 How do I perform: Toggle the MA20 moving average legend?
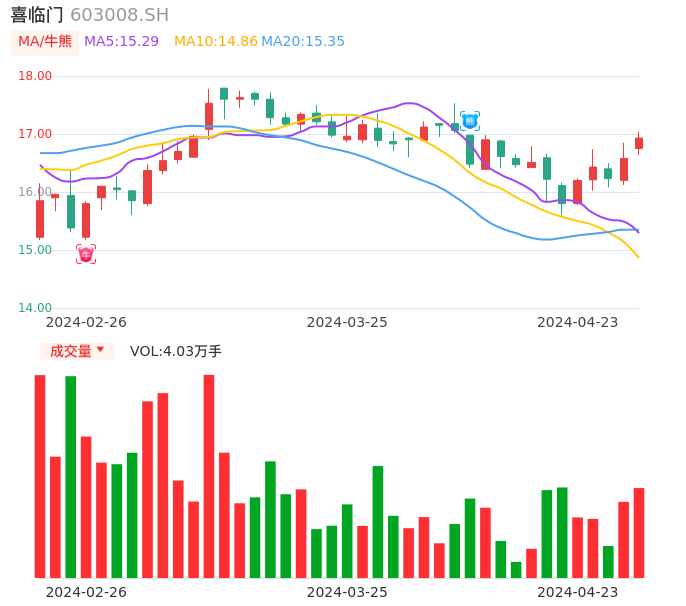(303, 42)
